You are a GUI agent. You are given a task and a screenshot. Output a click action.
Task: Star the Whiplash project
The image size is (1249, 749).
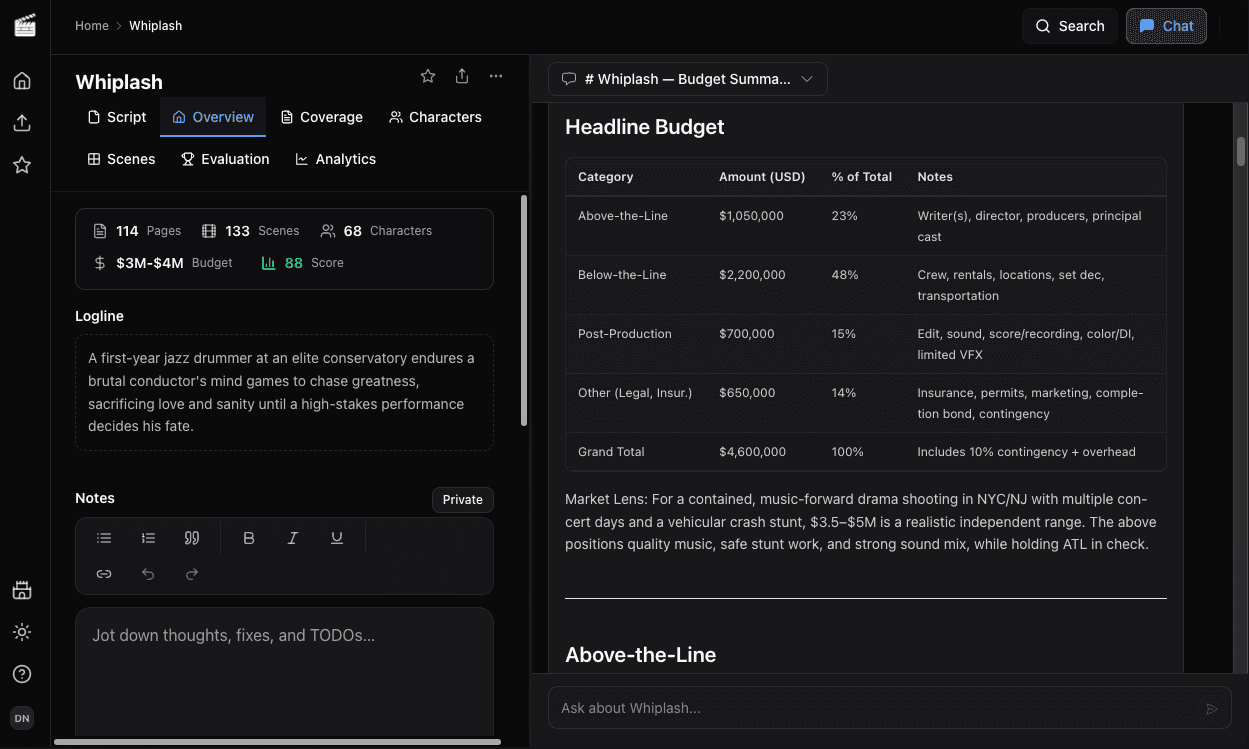[x=428, y=76]
